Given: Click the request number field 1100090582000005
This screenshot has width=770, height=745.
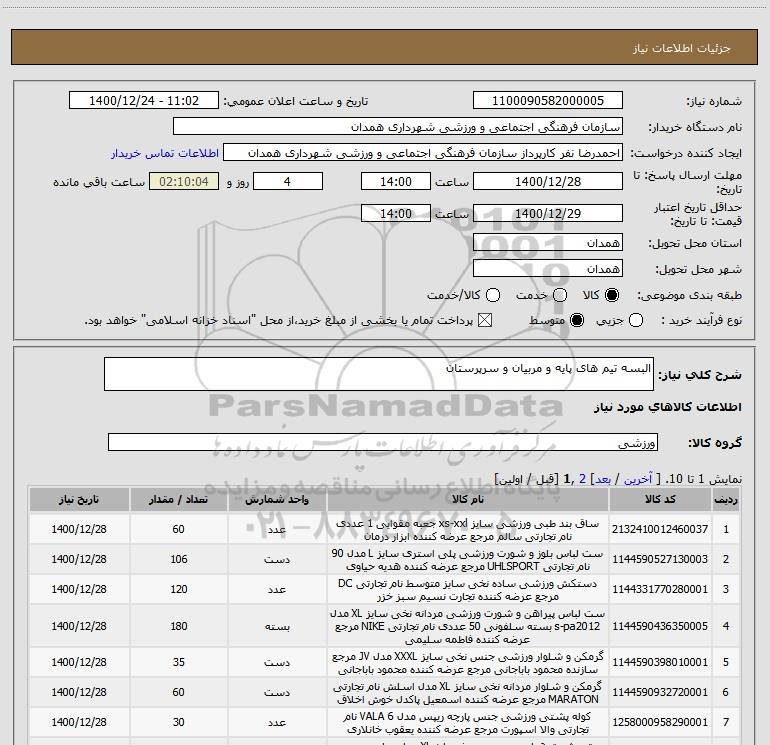Looking at the screenshot, I should [x=548, y=101].
